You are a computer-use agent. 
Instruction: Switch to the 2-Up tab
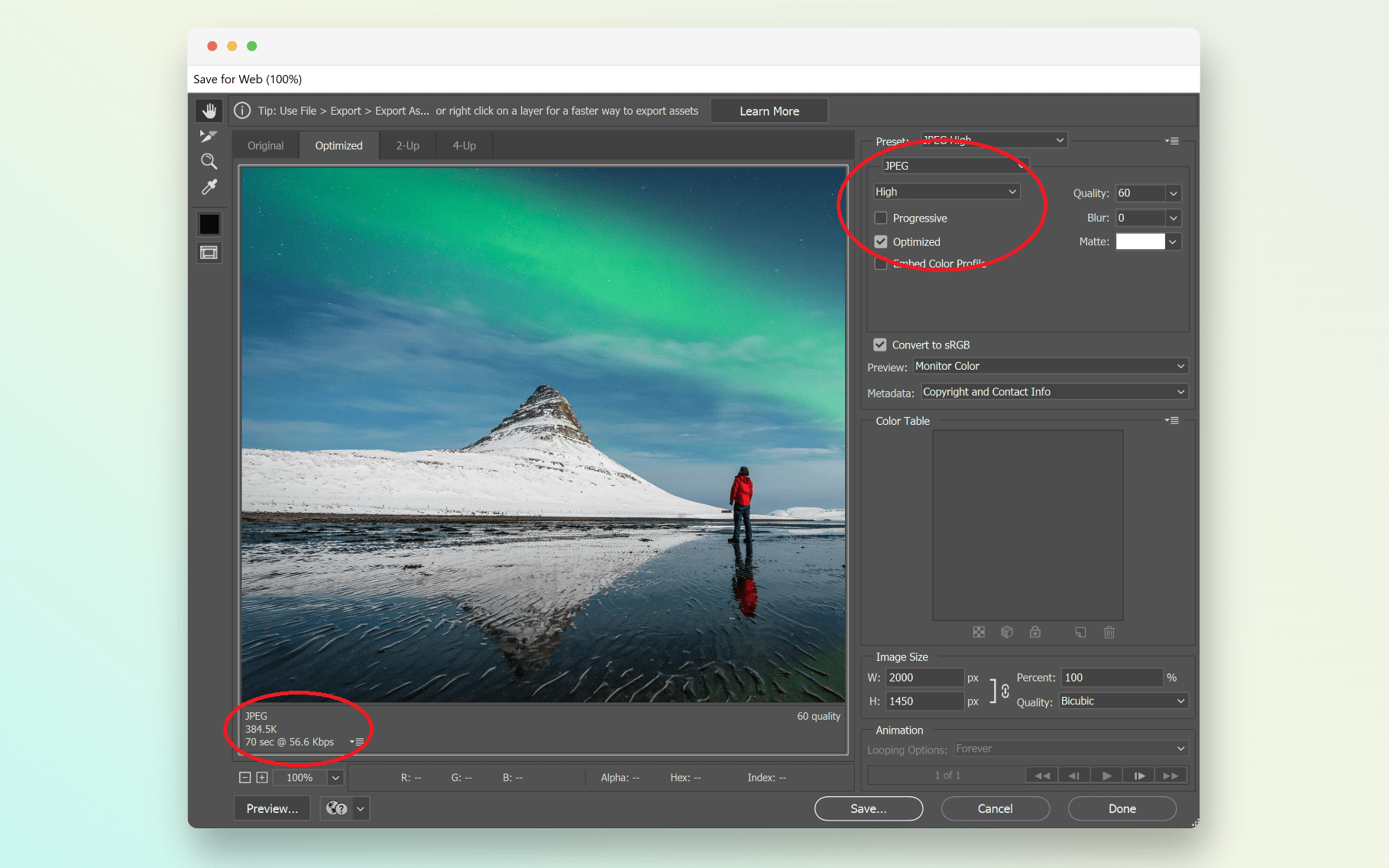tap(407, 146)
